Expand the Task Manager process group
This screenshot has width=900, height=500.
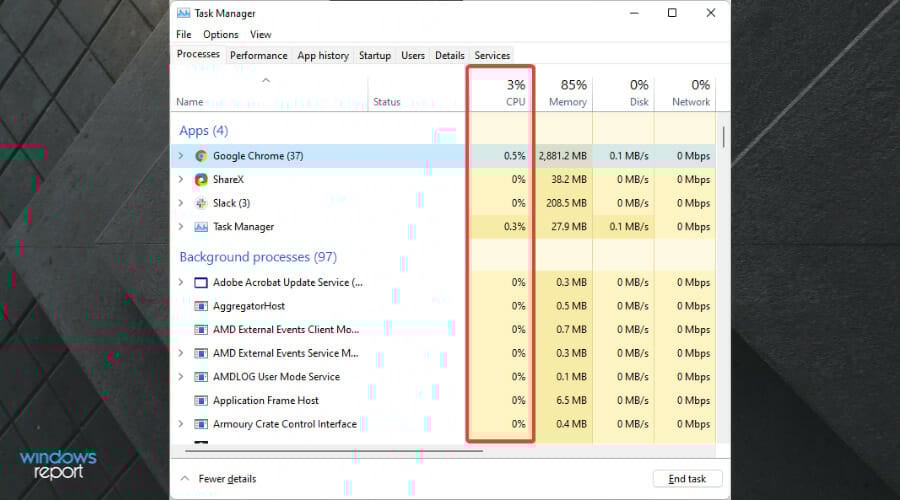181,226
